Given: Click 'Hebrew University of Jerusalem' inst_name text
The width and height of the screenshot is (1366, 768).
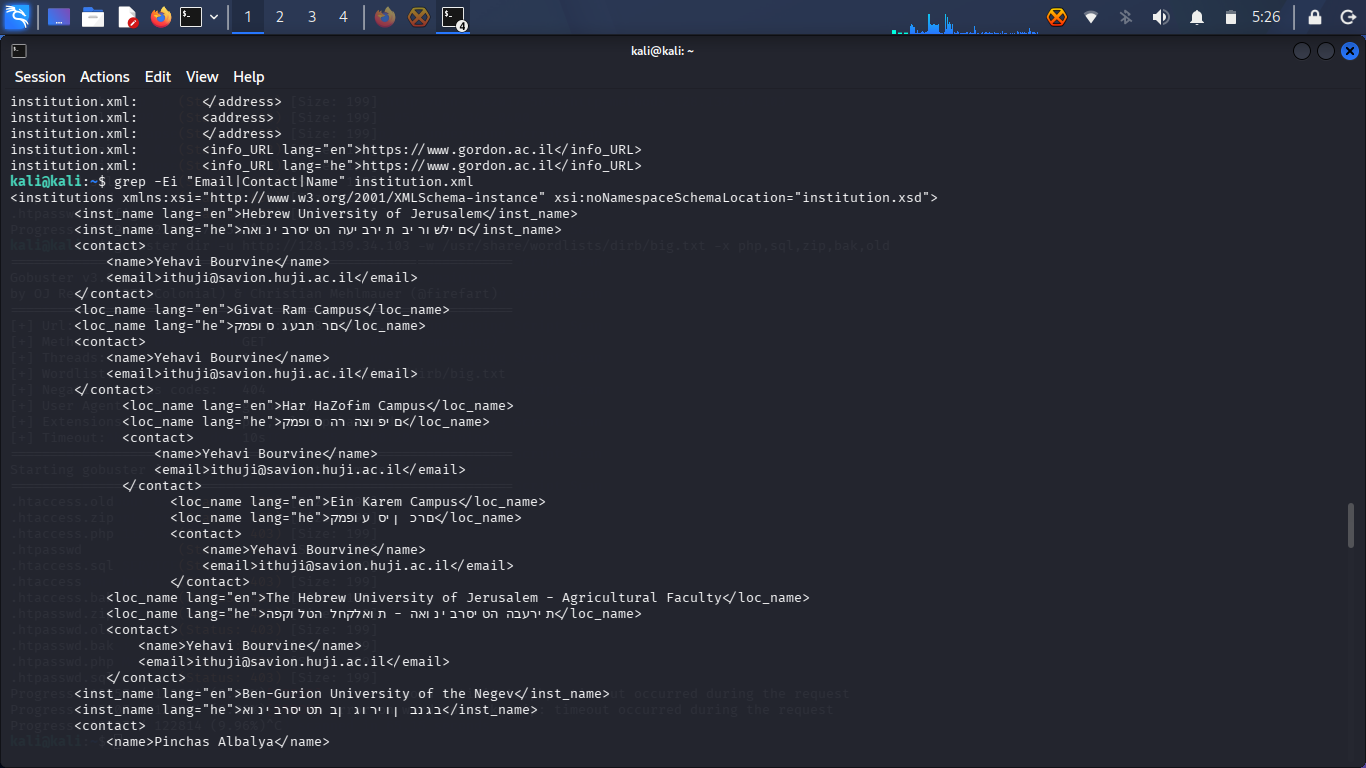Looking at the screenshot, I should tap(362, 214).
